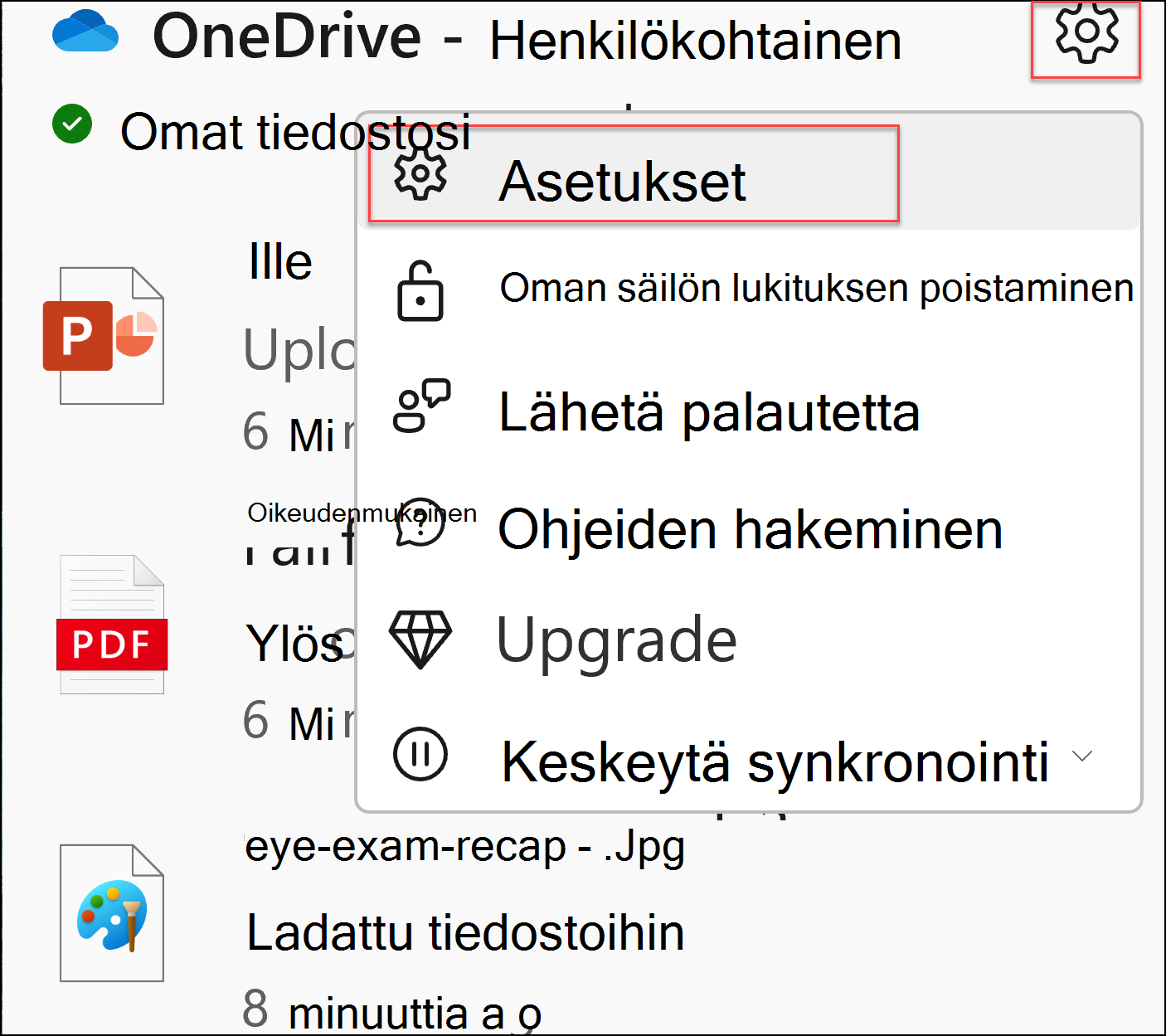Open the Paint image file icon
1166x1036 pixels.
pyautogui.click(x=112, y=912)
